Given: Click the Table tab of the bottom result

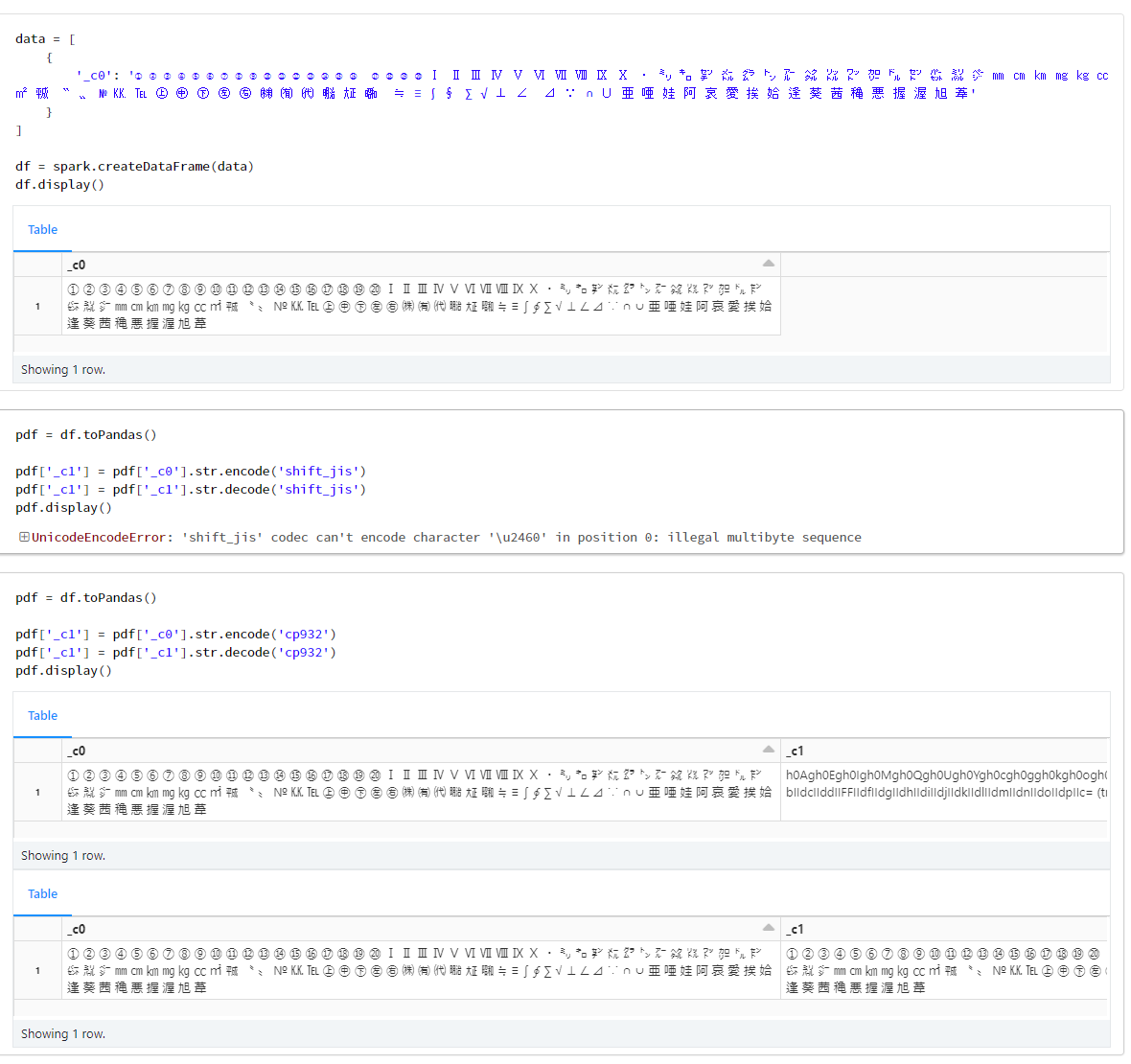Looking at the screenshot, I should pyautogui.click(x=42, y=893).
